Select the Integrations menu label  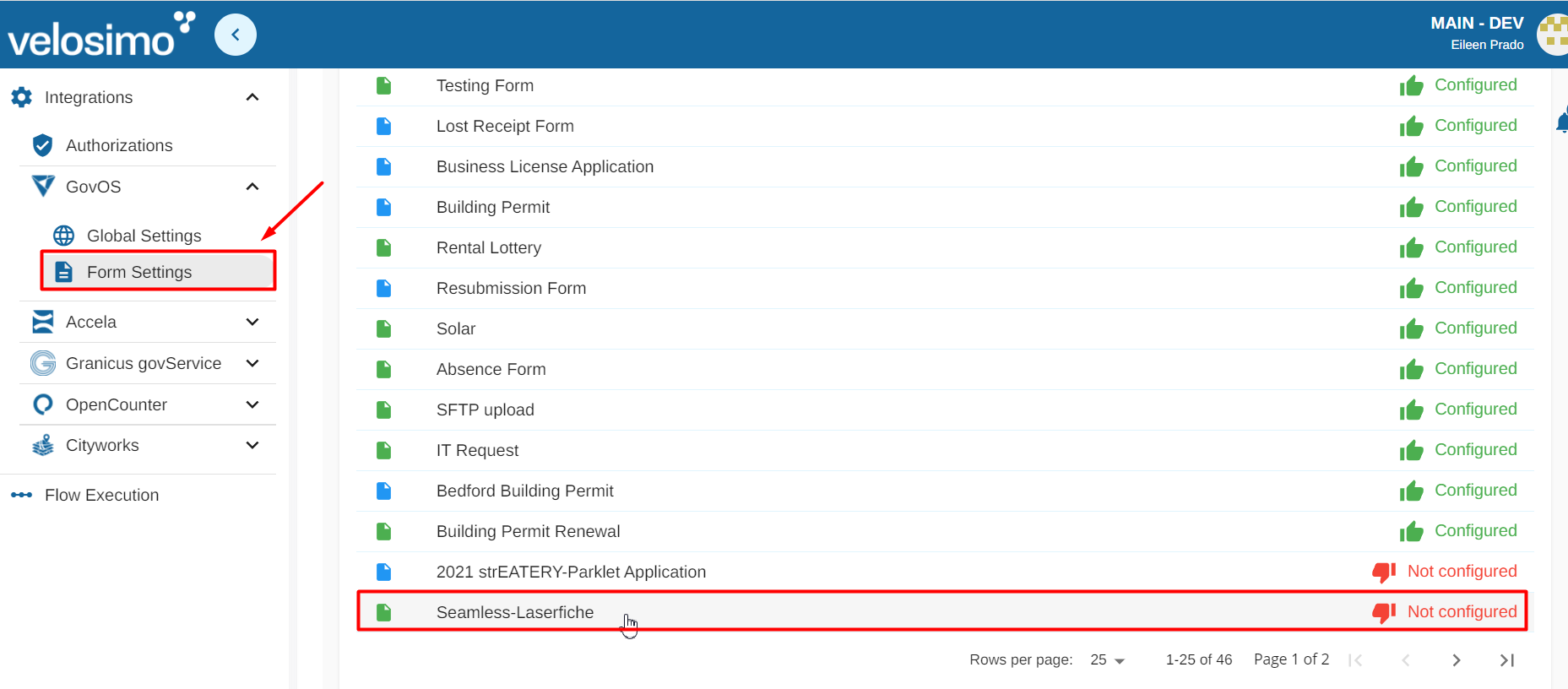(x=89, y=97)
